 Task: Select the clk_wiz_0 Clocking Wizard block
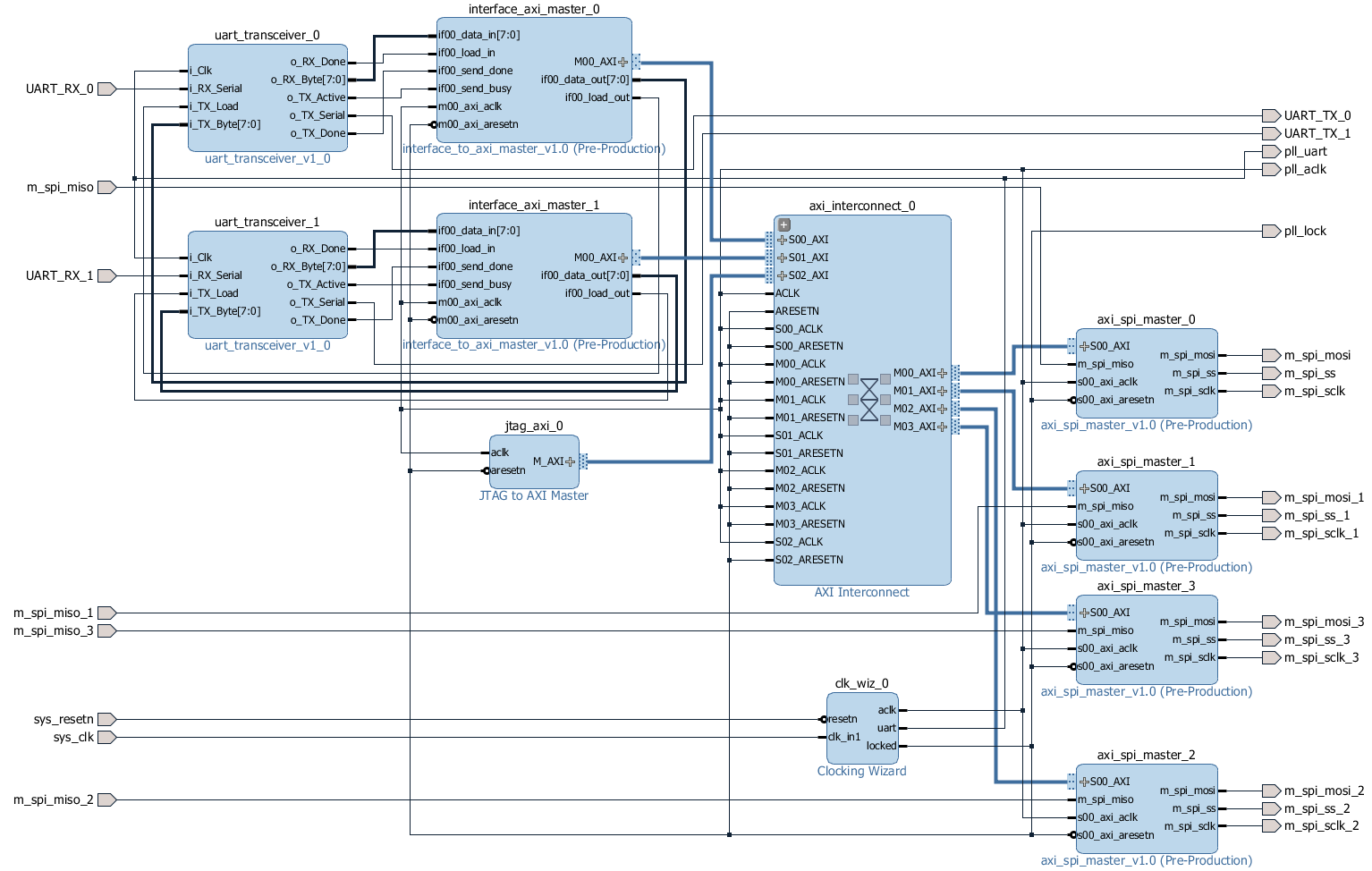click(862, 728)
